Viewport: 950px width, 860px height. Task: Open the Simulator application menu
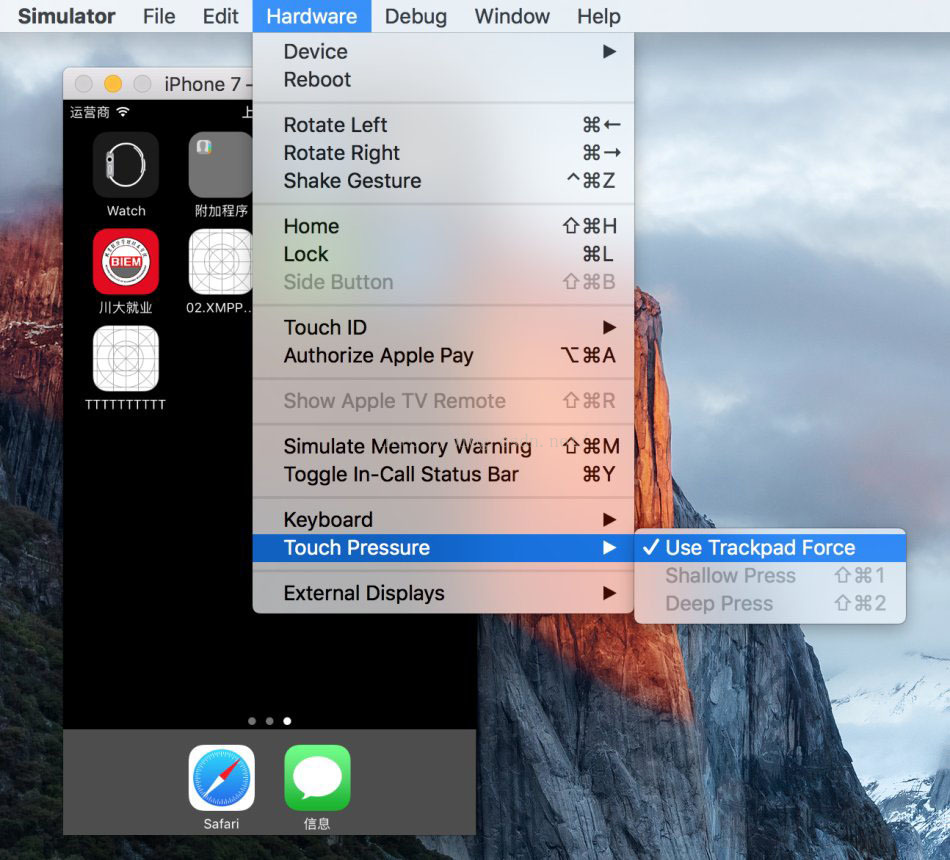[67, 16]
